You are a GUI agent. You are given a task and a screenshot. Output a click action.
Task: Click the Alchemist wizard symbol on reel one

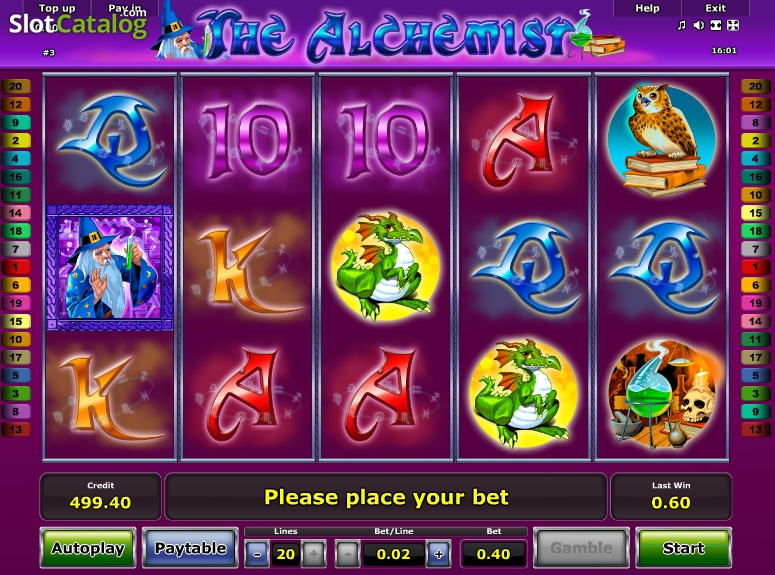pos(110,267)
